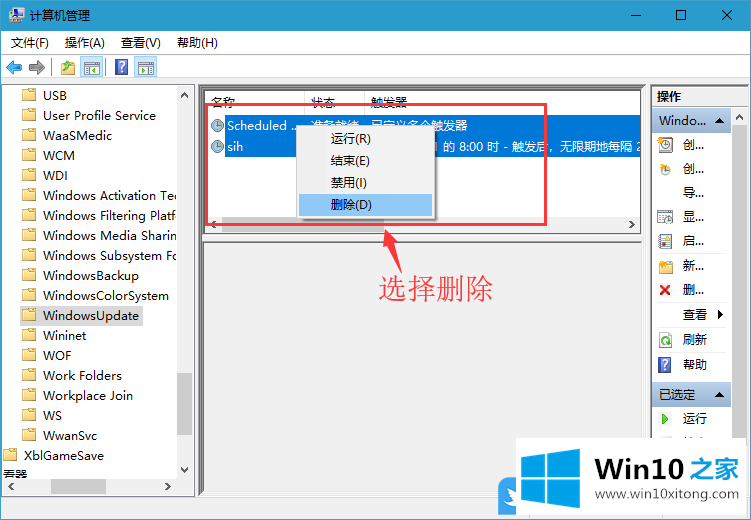Select the sih task row

425,147
